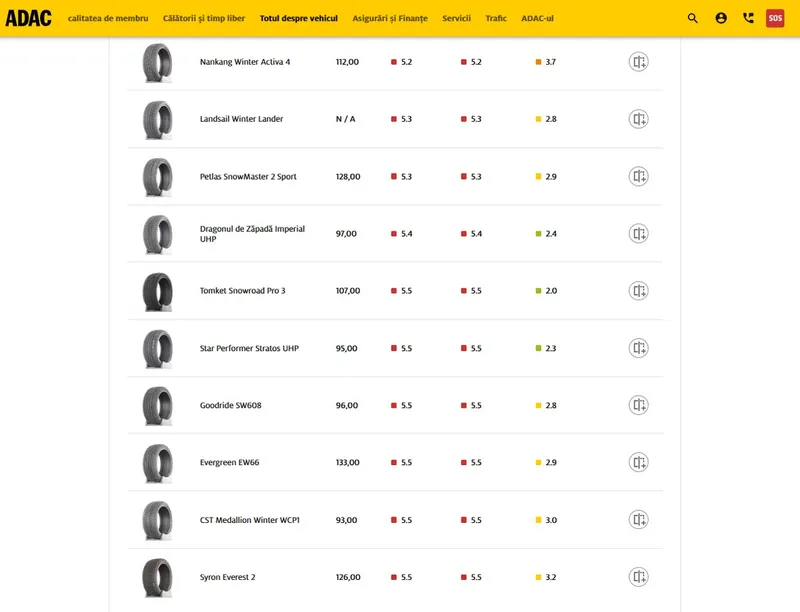Open the user account profile icon
The image size is (800, 612).
point(721,18)
